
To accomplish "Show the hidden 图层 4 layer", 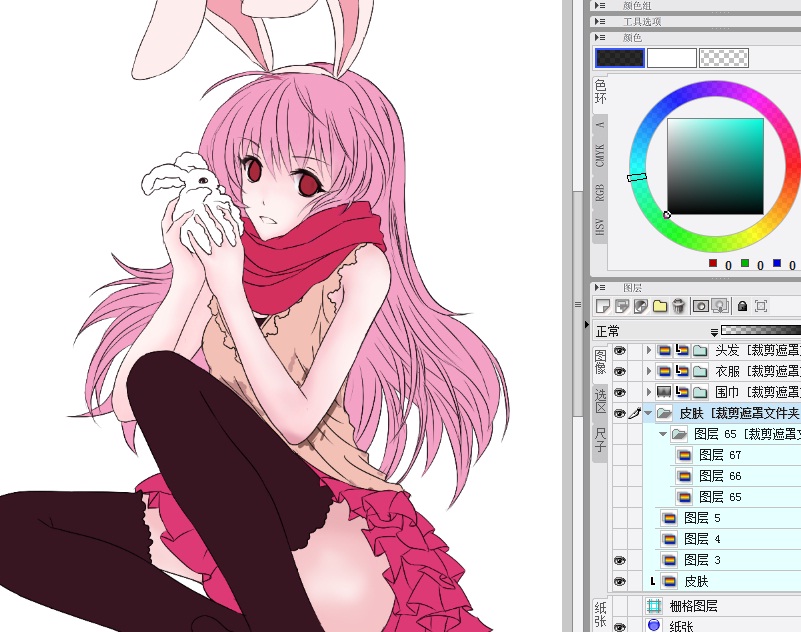I will coord(620,539).
